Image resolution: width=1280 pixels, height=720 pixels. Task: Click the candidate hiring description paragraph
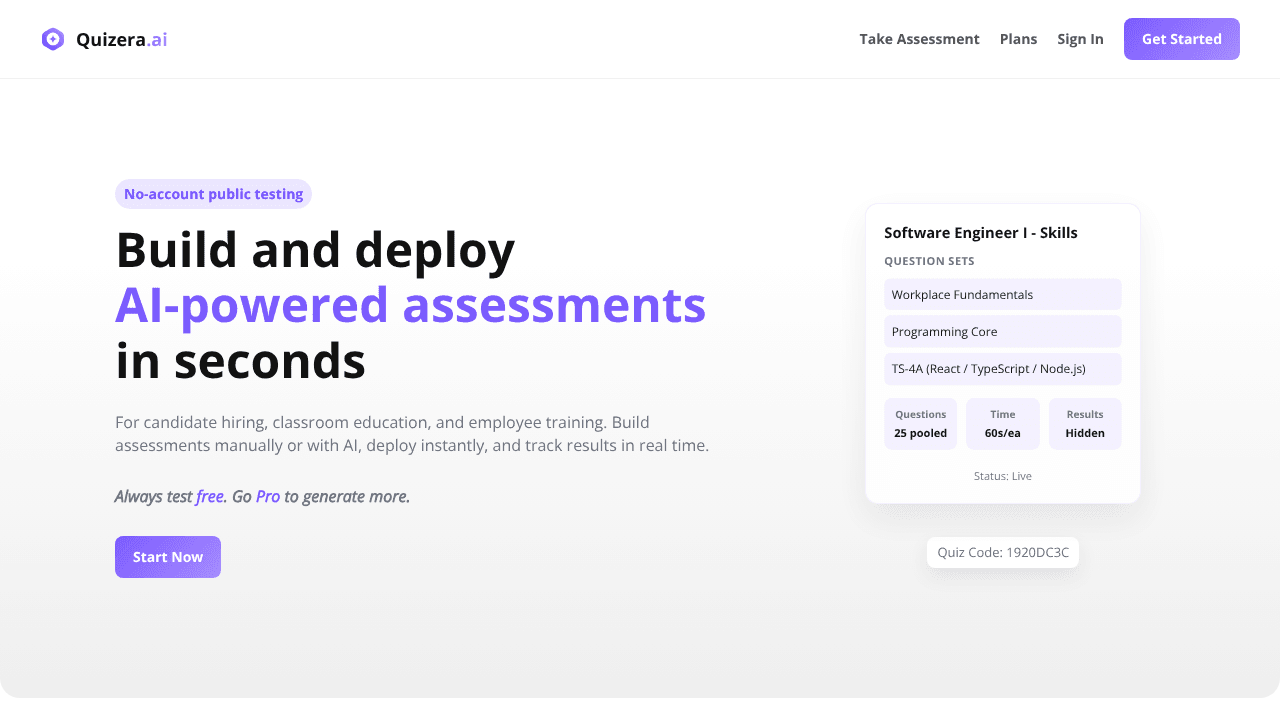click(412, 434)
